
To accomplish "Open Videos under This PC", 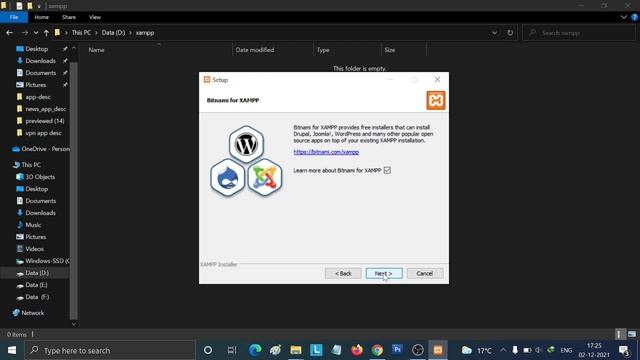I will click(34, 249).
